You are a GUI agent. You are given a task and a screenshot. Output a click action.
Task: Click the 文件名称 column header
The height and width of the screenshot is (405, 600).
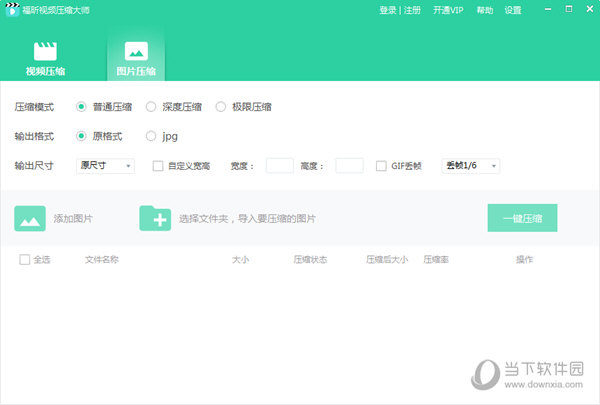pos(102,260)
